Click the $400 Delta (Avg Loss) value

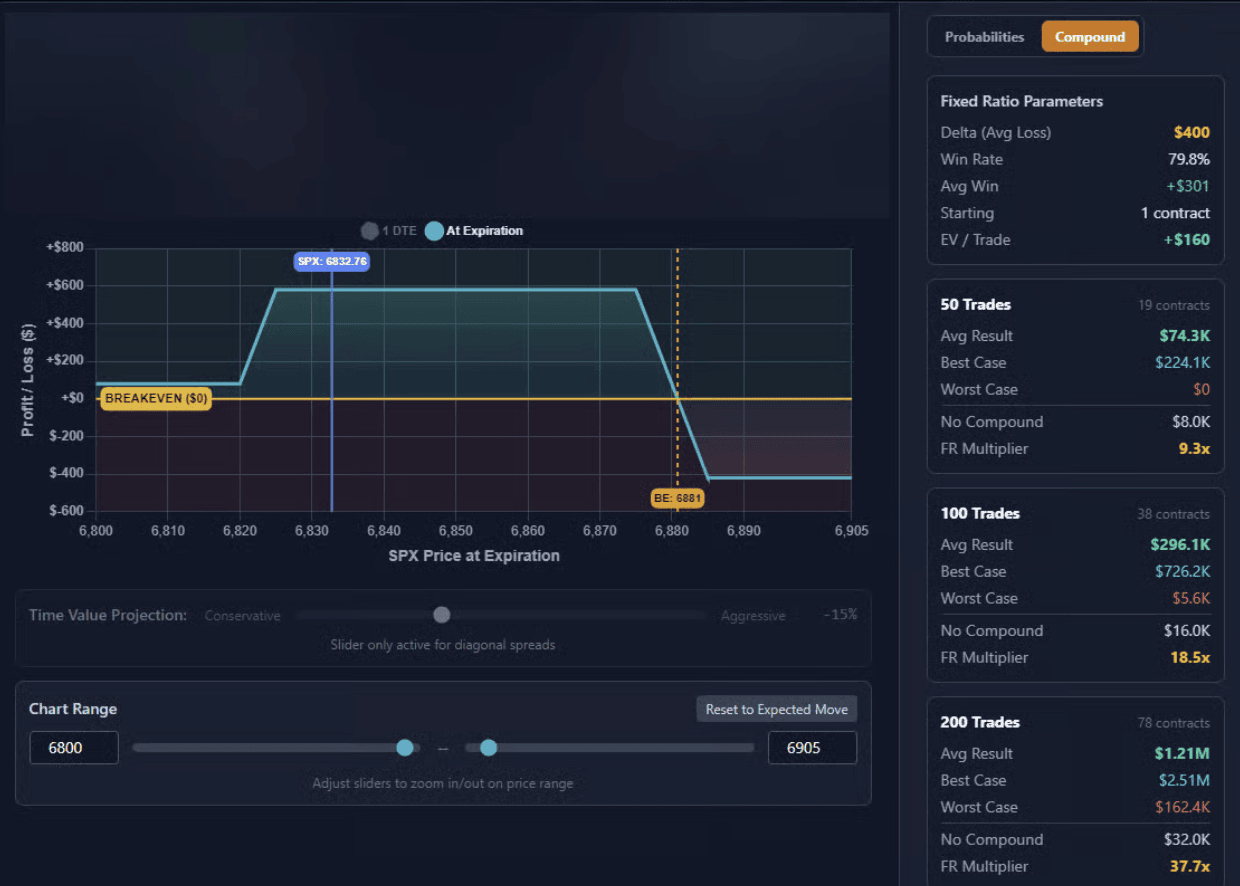[x=1191, y=132]
